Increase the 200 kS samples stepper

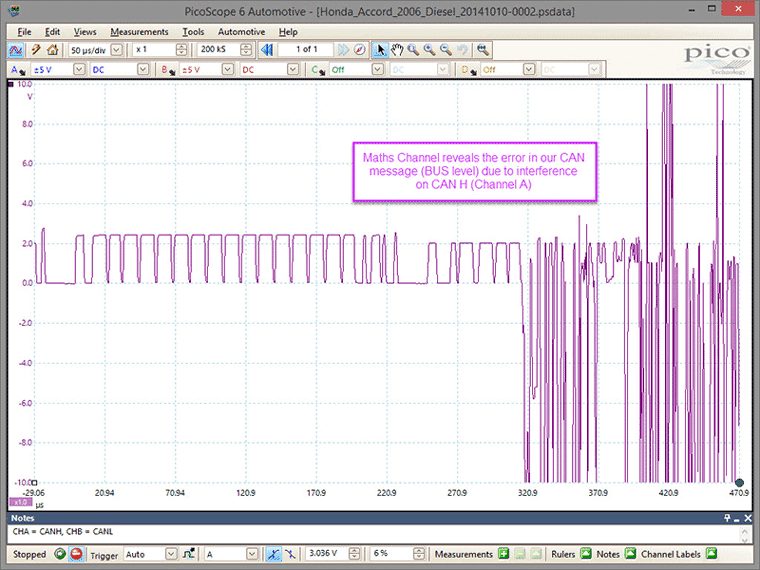click(x=246, y=47)
